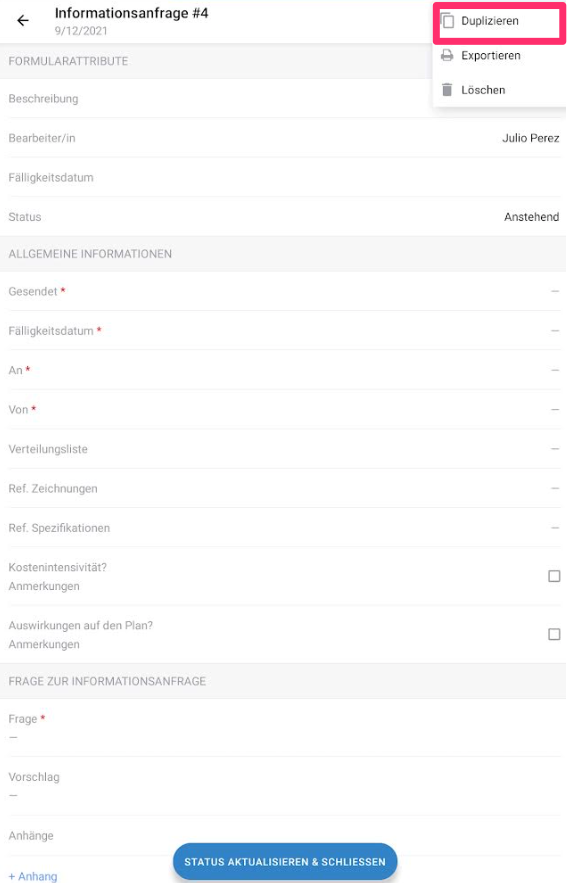
Task: Open Bearbeiter/in field with Julio Perez
Action: (283, 138)
